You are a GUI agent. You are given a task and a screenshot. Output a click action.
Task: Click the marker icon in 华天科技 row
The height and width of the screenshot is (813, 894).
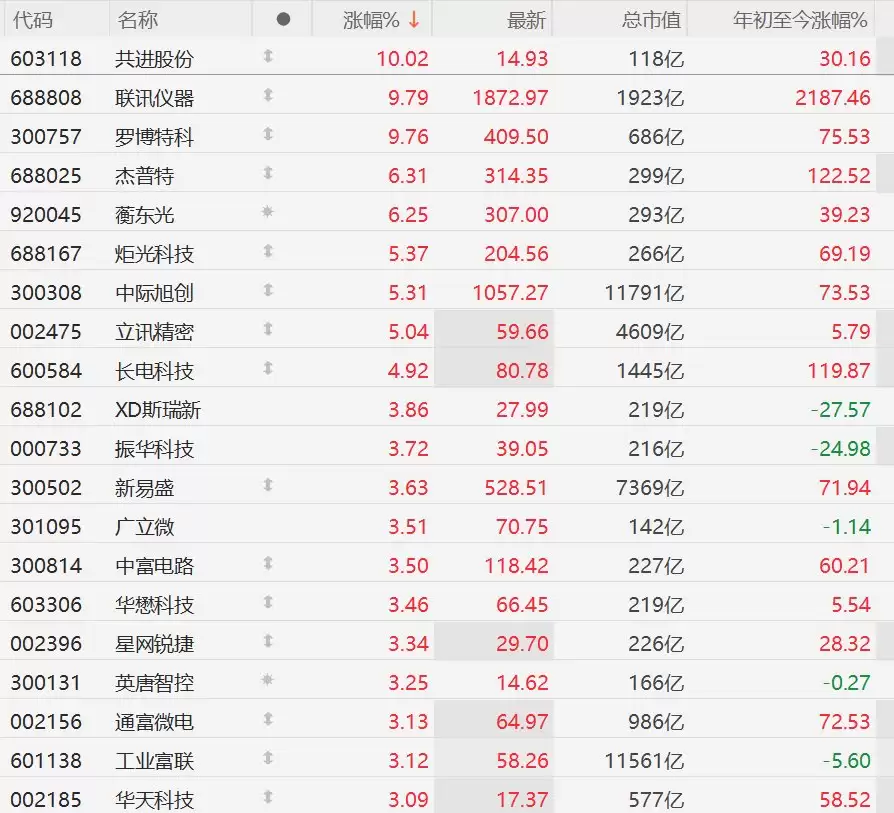(x=268, y=797)
